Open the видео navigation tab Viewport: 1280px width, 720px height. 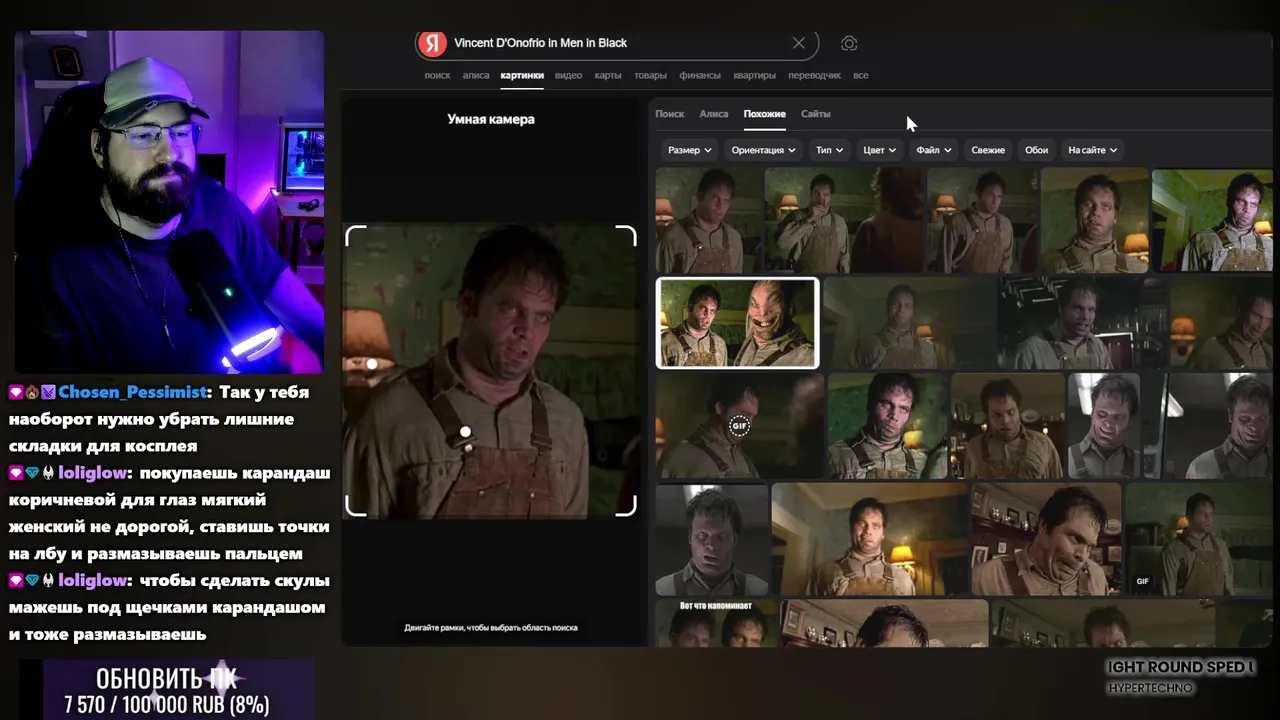click(x=568, y=75)
